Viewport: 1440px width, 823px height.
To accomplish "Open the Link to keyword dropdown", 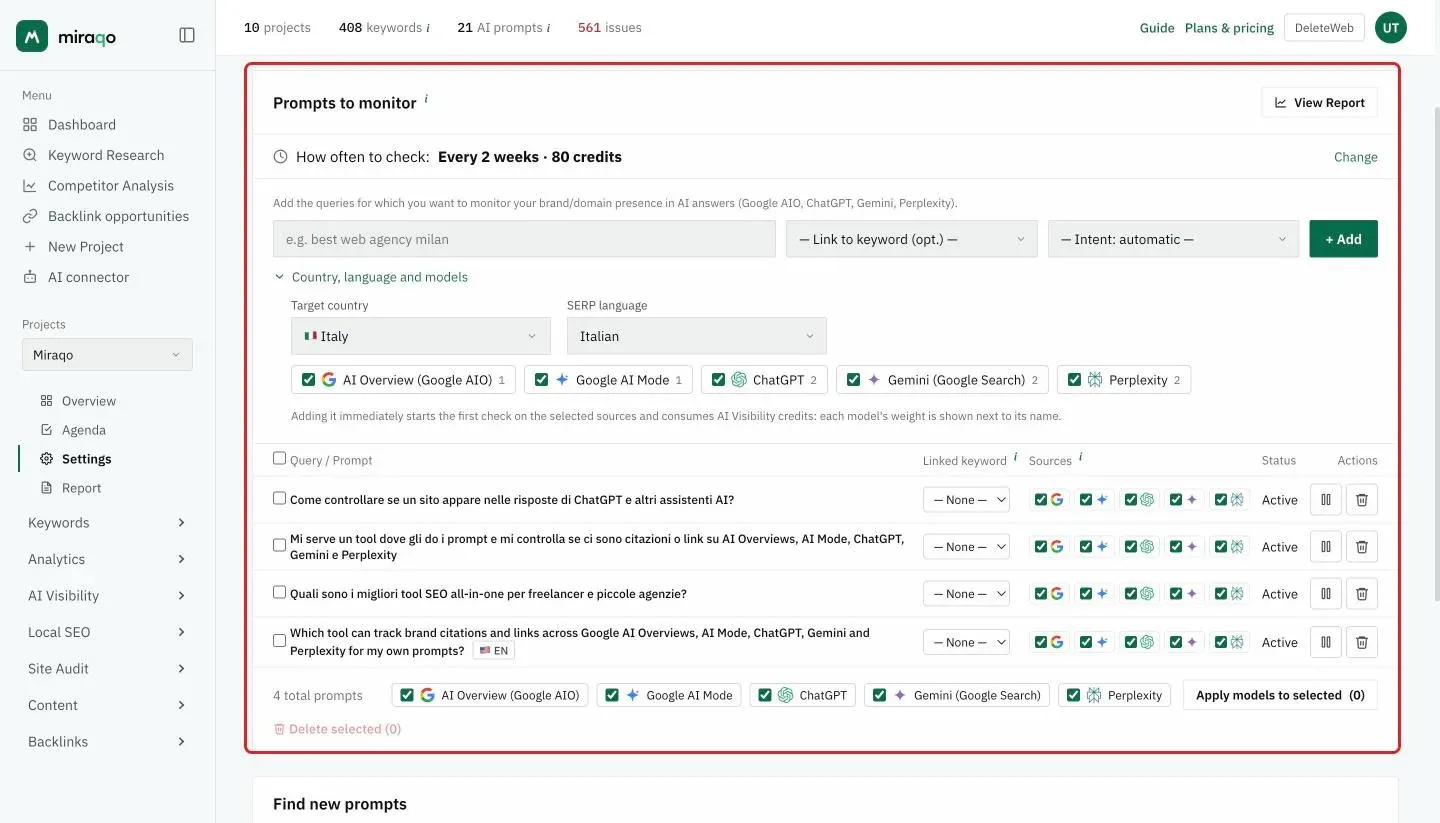I will [x=911, y=239].
